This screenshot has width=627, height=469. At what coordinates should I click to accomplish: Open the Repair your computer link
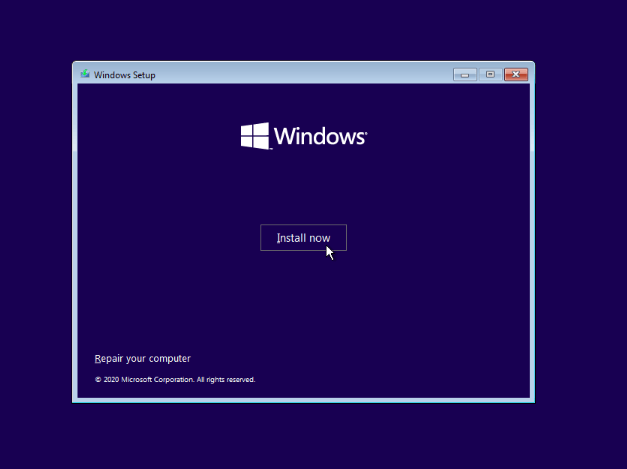[x=142, y=358]
